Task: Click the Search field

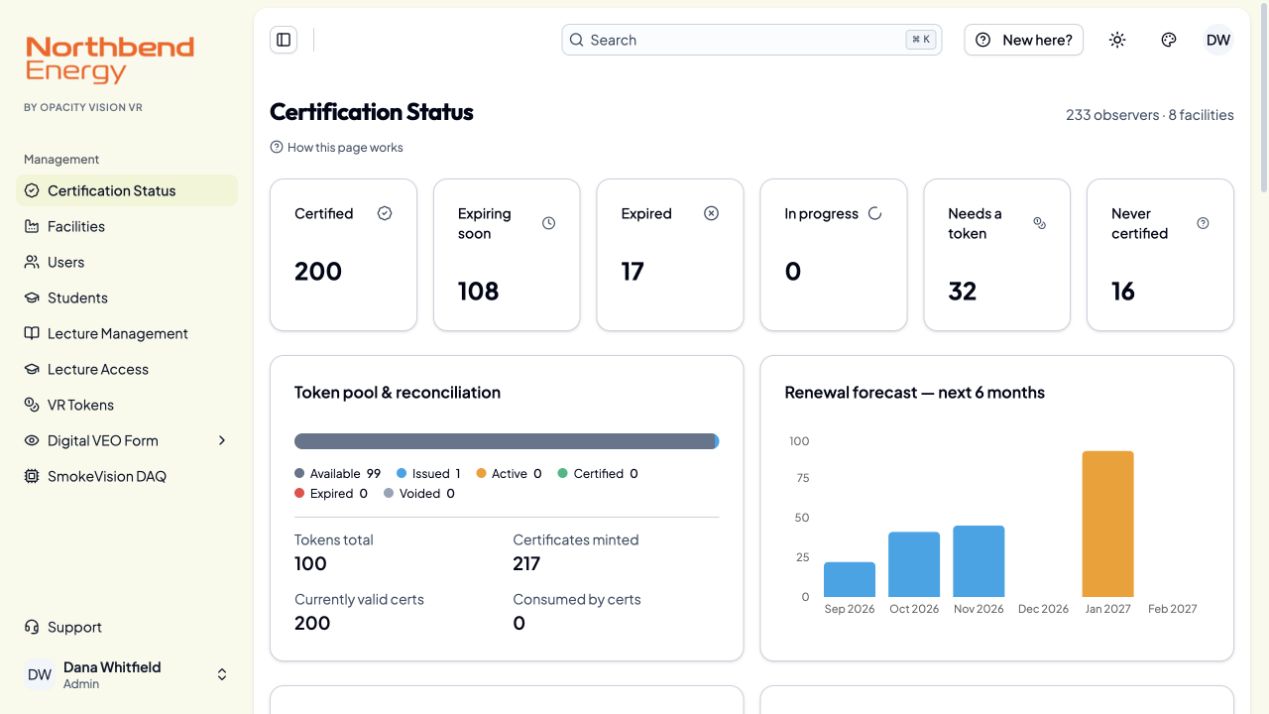Action: click(751, 40)
